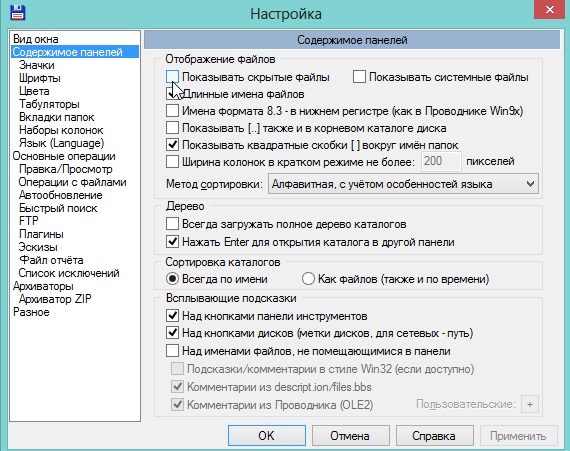The image size is (570, 451).
Task: Open Шрифты settings page
Action: pos(40,78)
